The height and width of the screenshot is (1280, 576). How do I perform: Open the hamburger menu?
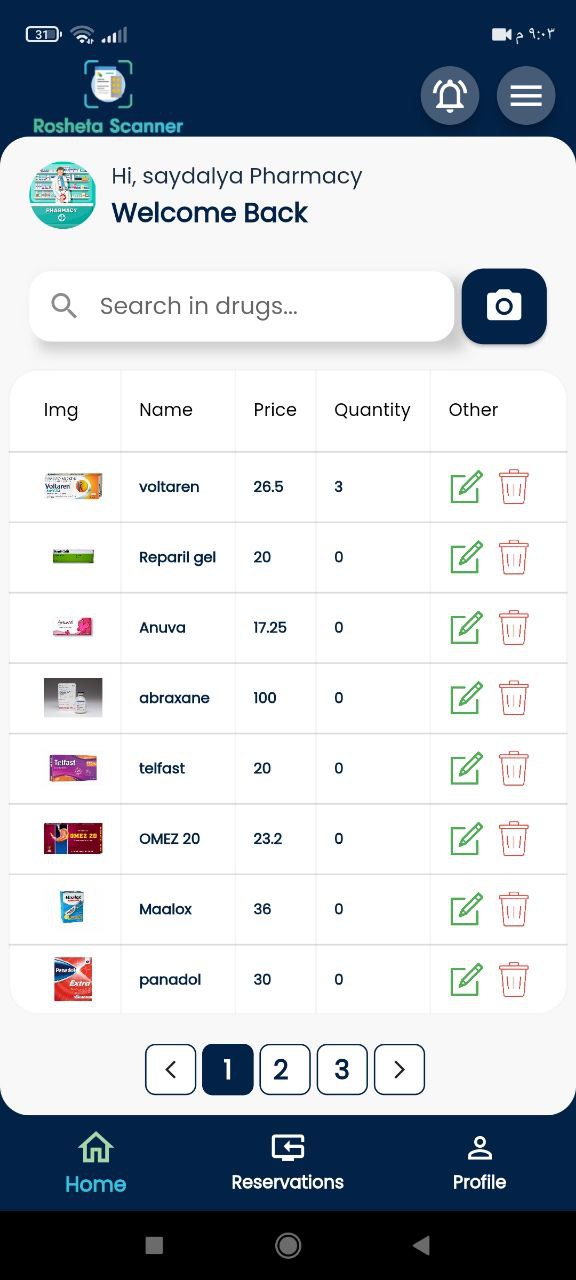526,96
